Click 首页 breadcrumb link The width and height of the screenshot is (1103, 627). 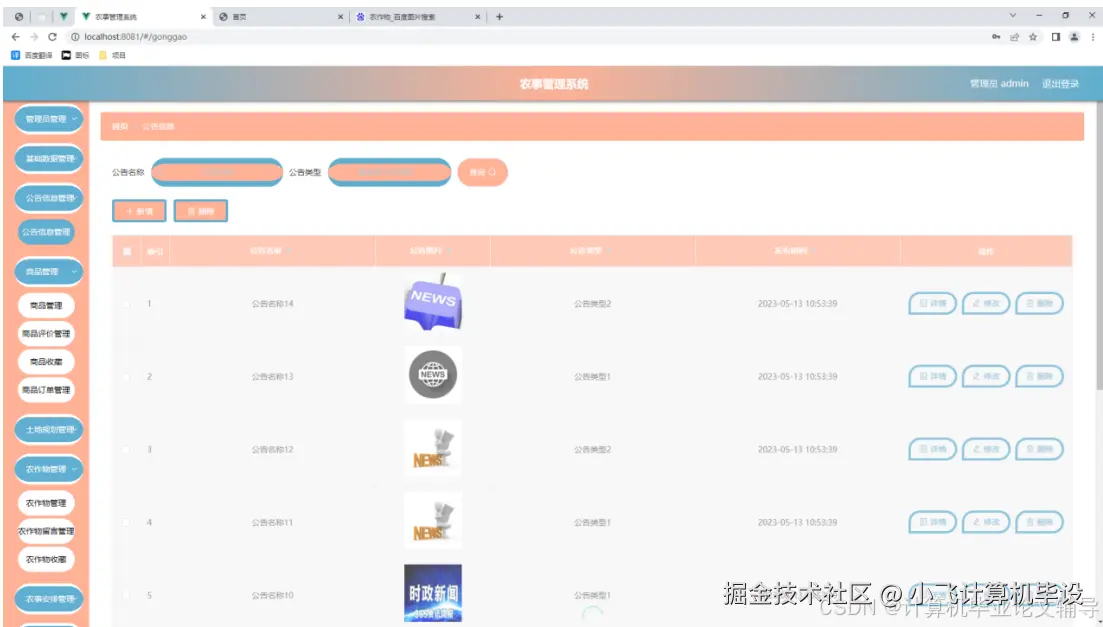click(120, 127)
